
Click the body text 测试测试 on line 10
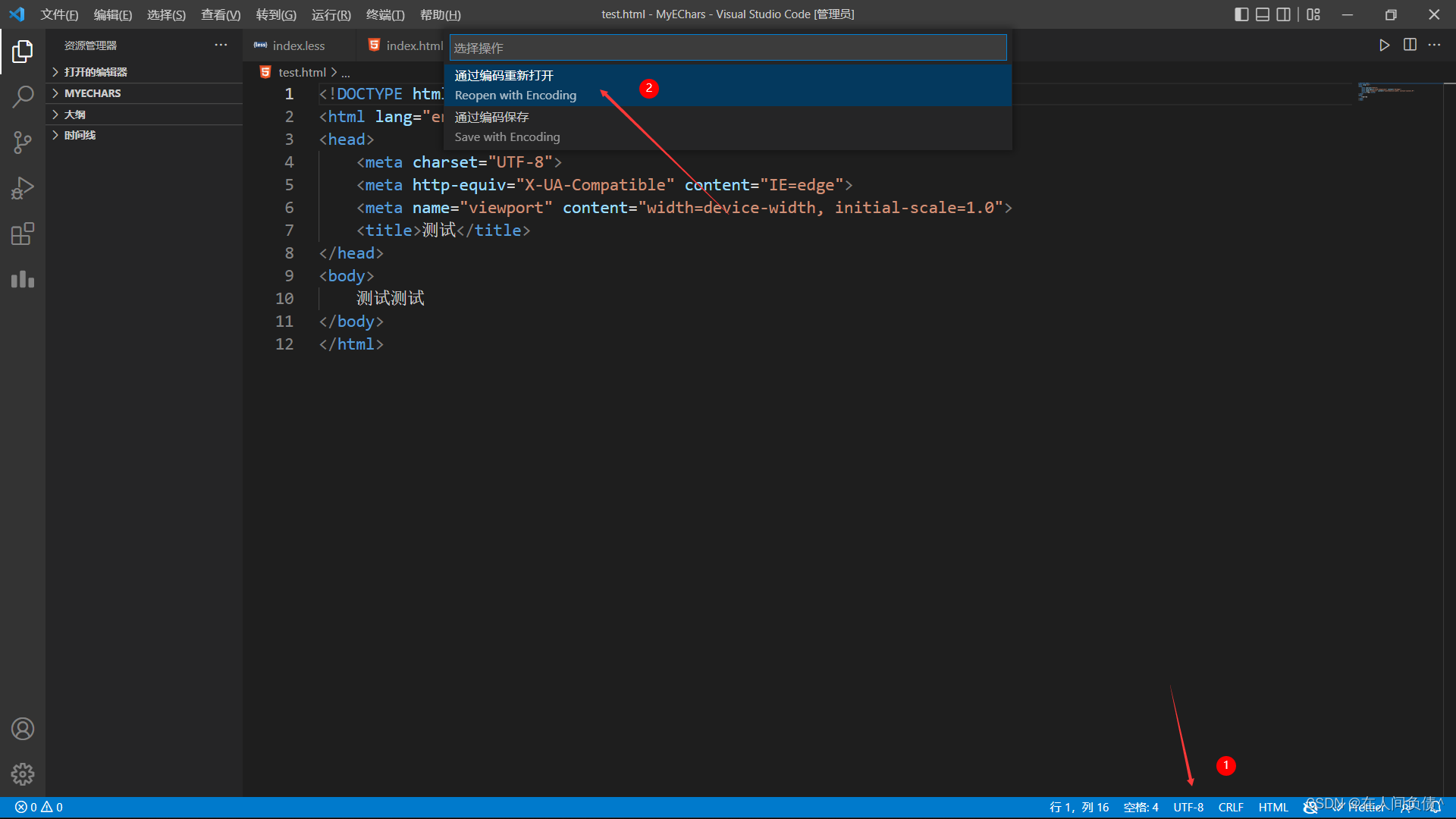click(x=391, y=299)
